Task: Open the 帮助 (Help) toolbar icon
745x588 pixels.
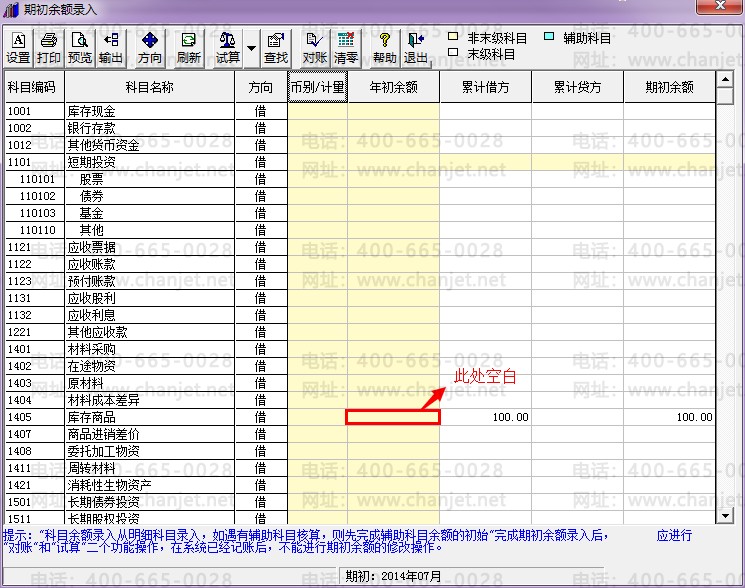Action: pyautogui.click(x=385, y=48)
